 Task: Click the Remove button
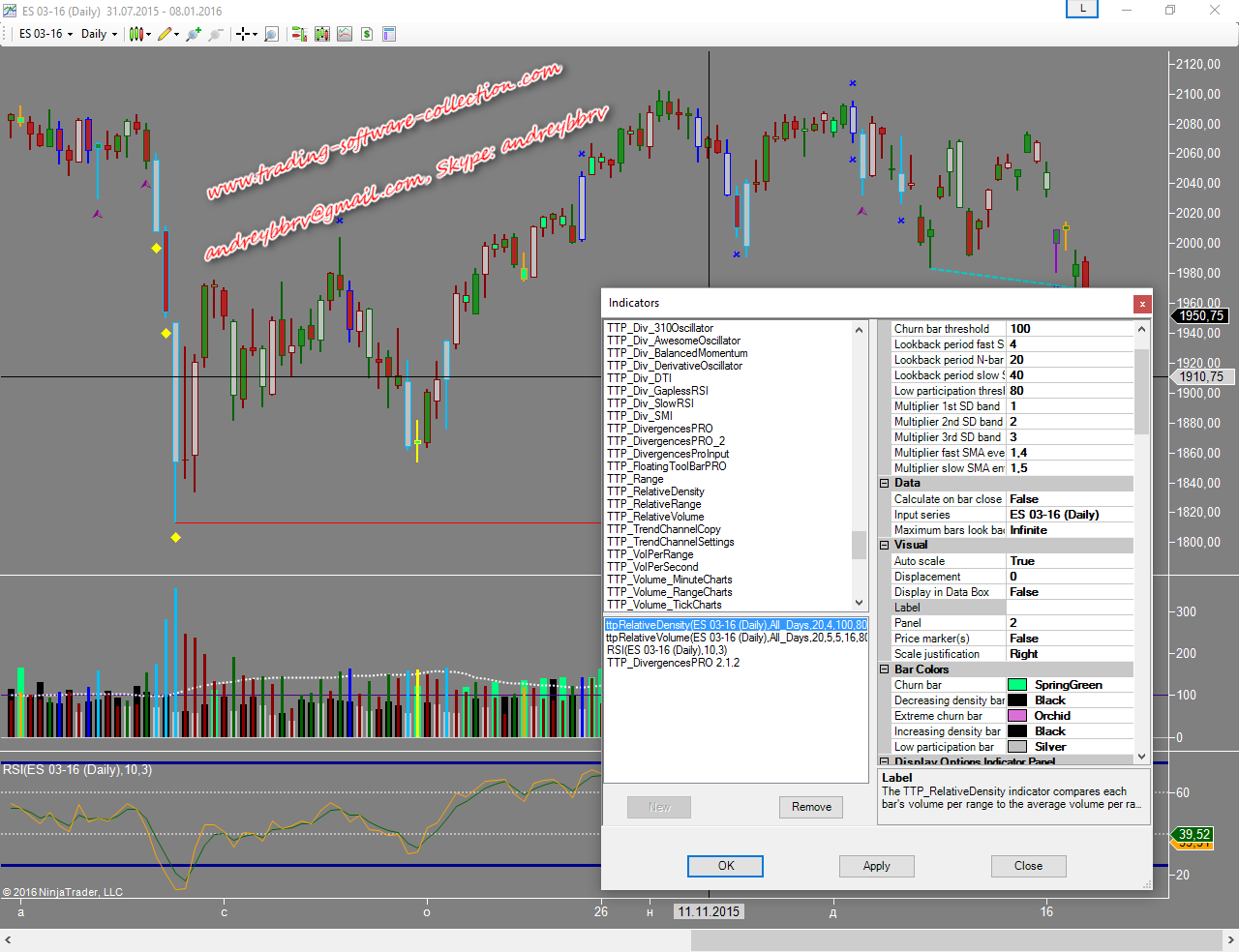click(811, 807)
